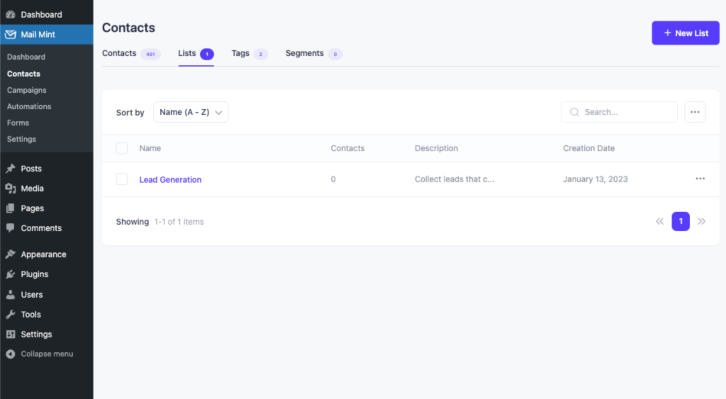Click in the Search lists input field

click(619, 112)
